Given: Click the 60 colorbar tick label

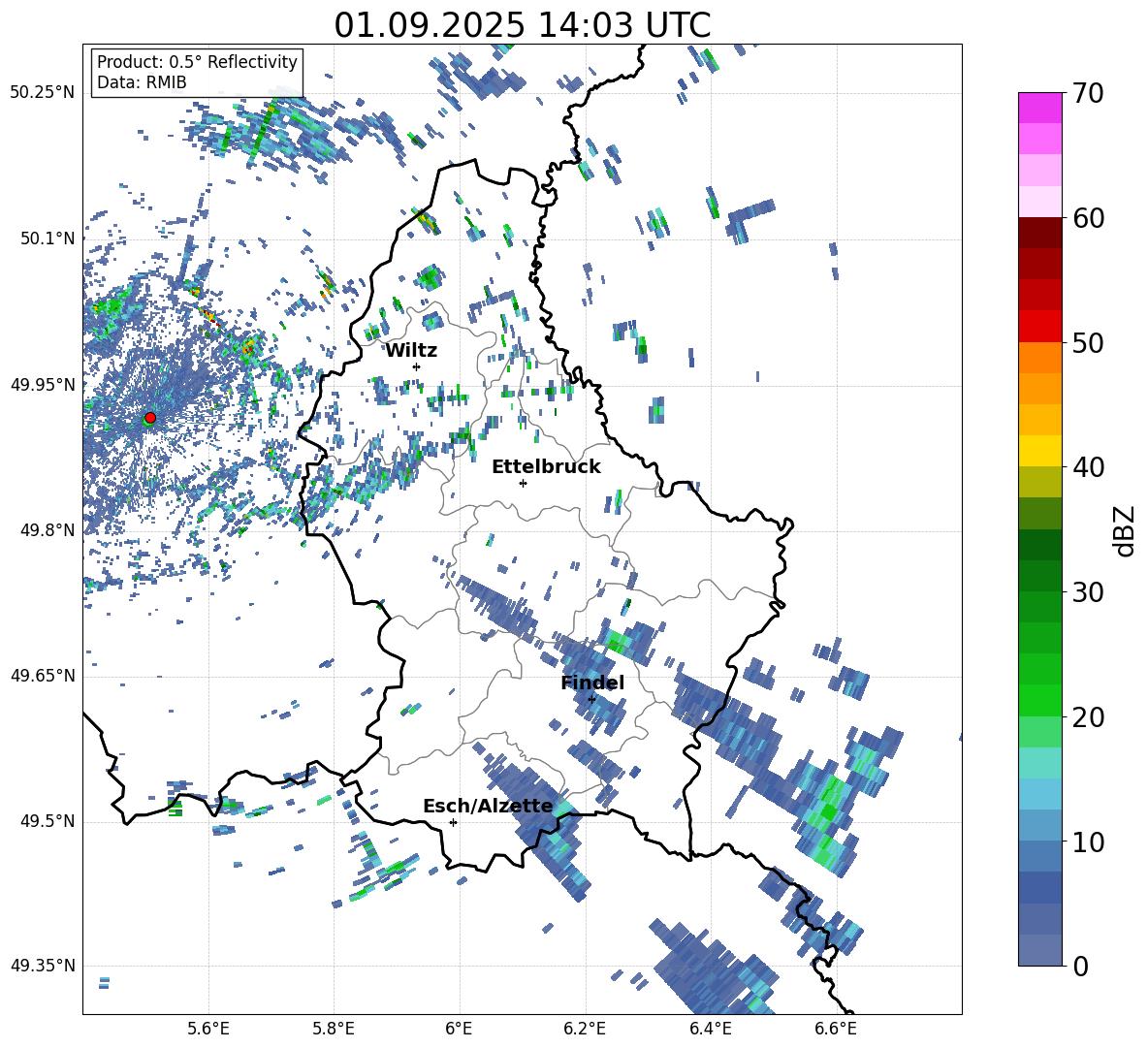Looking at the screenshot, I should tap(1089, 218).
